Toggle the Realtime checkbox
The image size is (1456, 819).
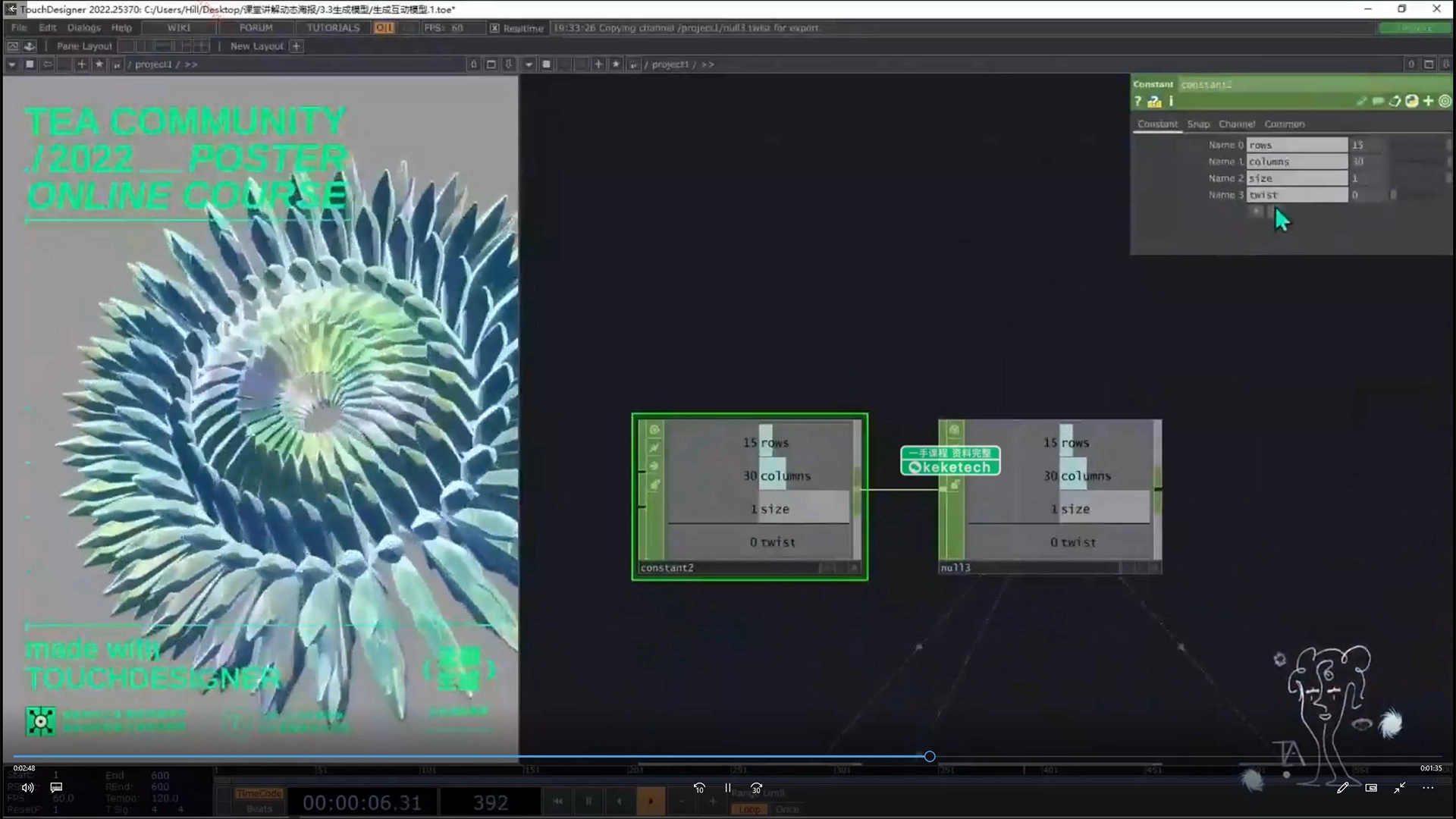tap(494, 28)
